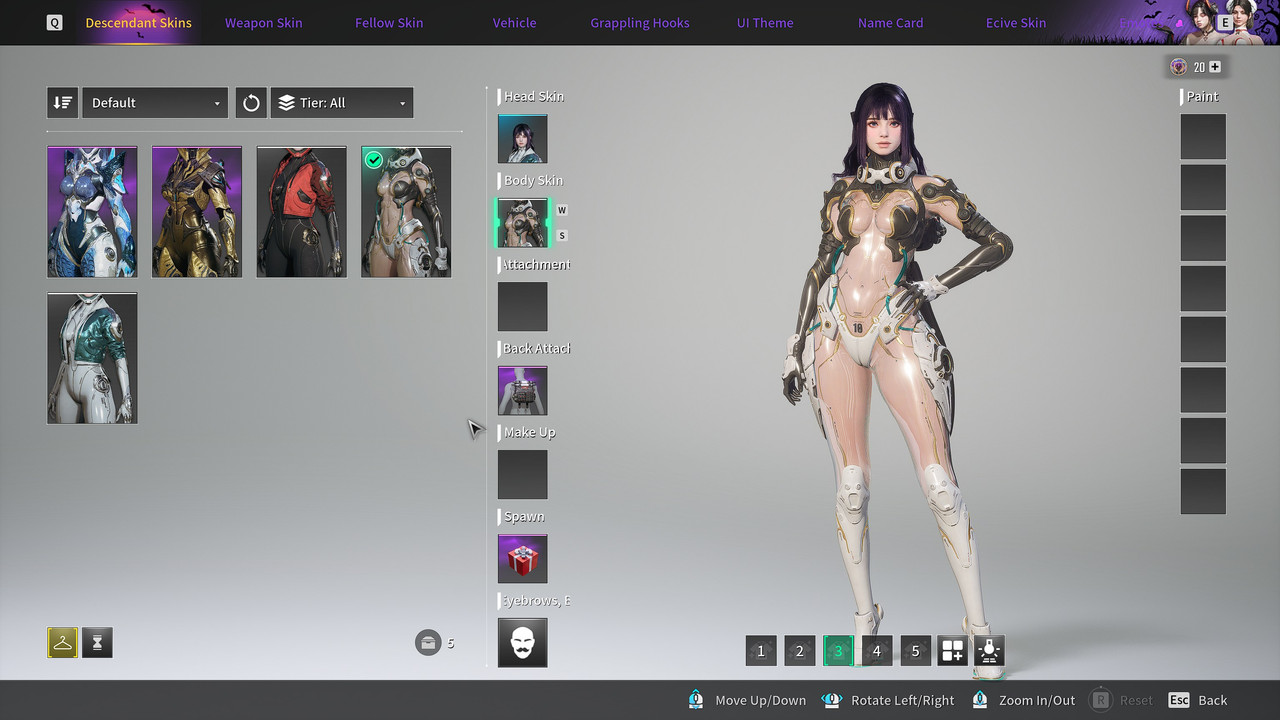
Task: Choose the teal jacket white suit skin
Action: coord(92,358)
